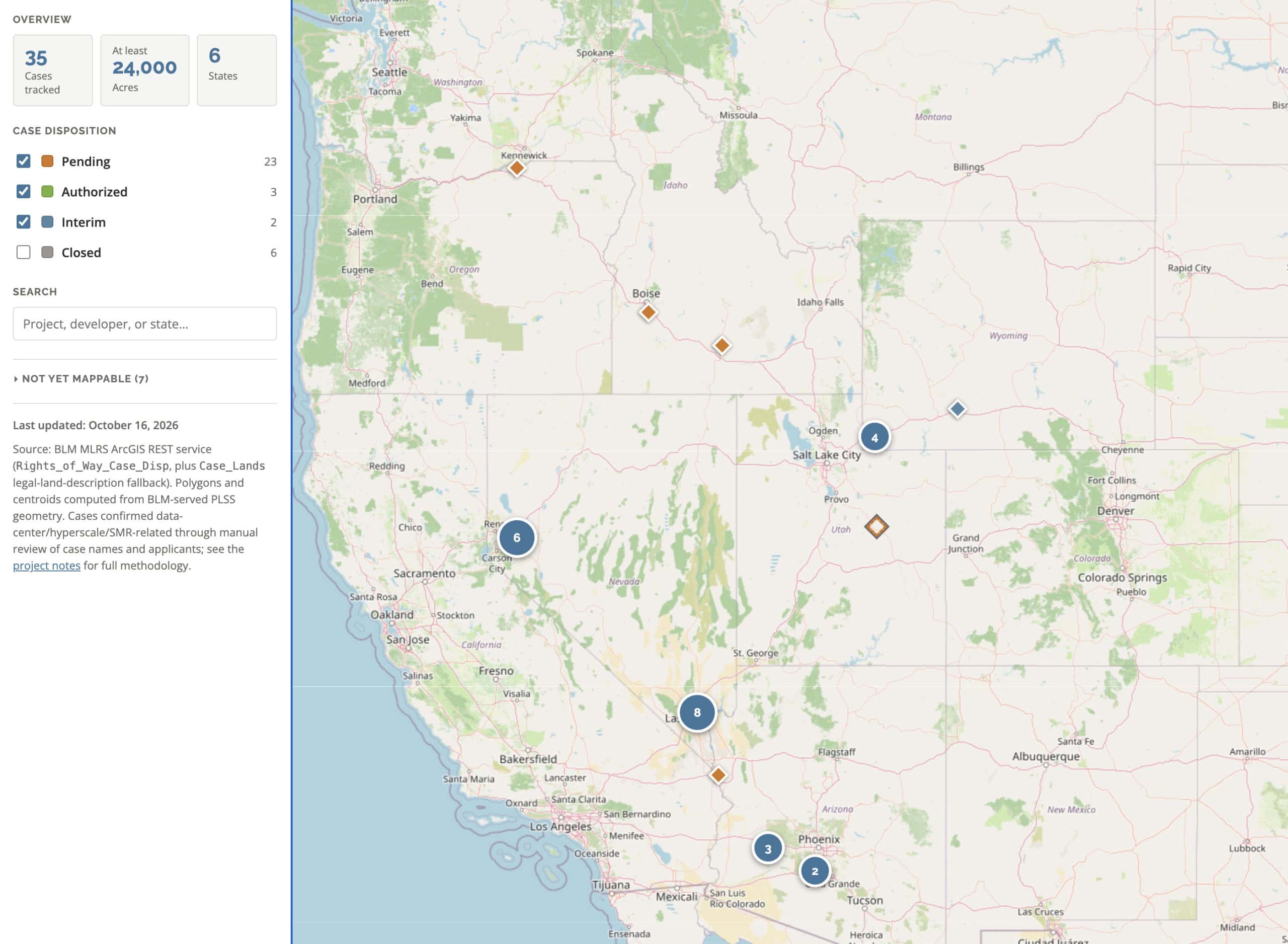Screen dimensions: 1288x944
Task: Click the pending diamond marker near Kennewick
Action: pos(516,168)
